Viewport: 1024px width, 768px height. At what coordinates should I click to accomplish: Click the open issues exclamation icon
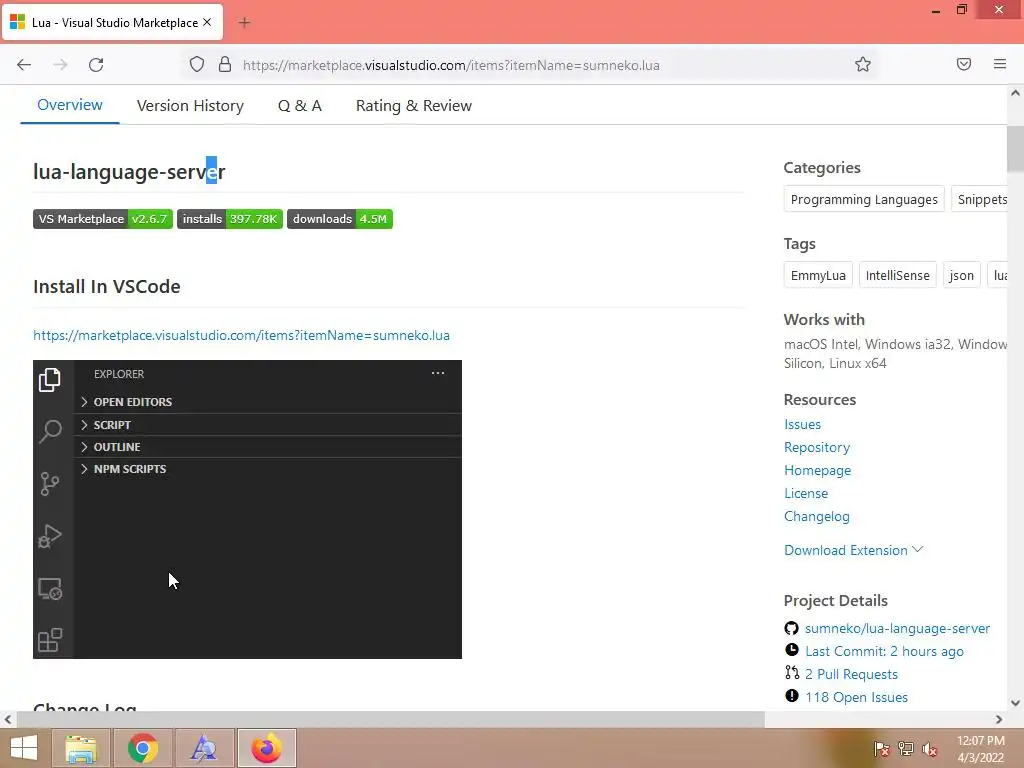click(792, 696)
